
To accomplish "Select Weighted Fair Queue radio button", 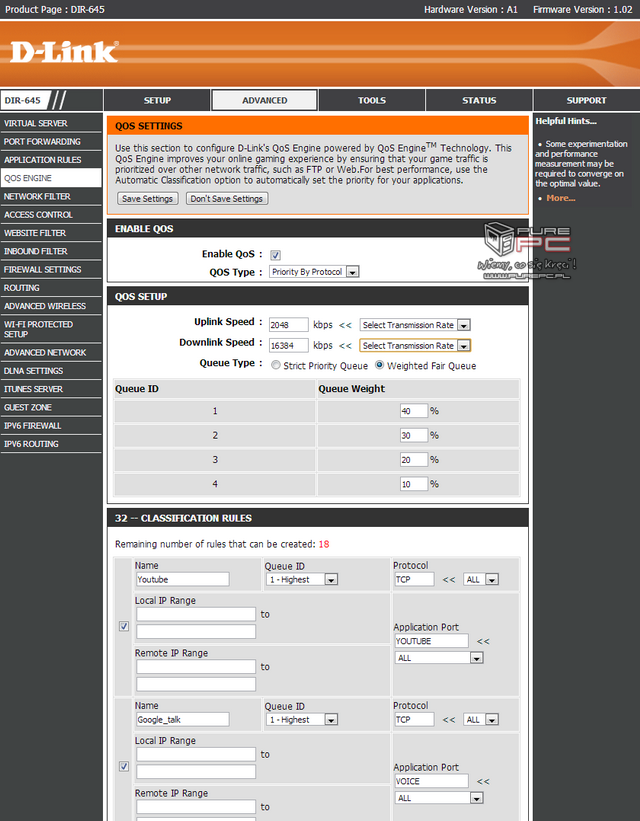I will (379, 365).
